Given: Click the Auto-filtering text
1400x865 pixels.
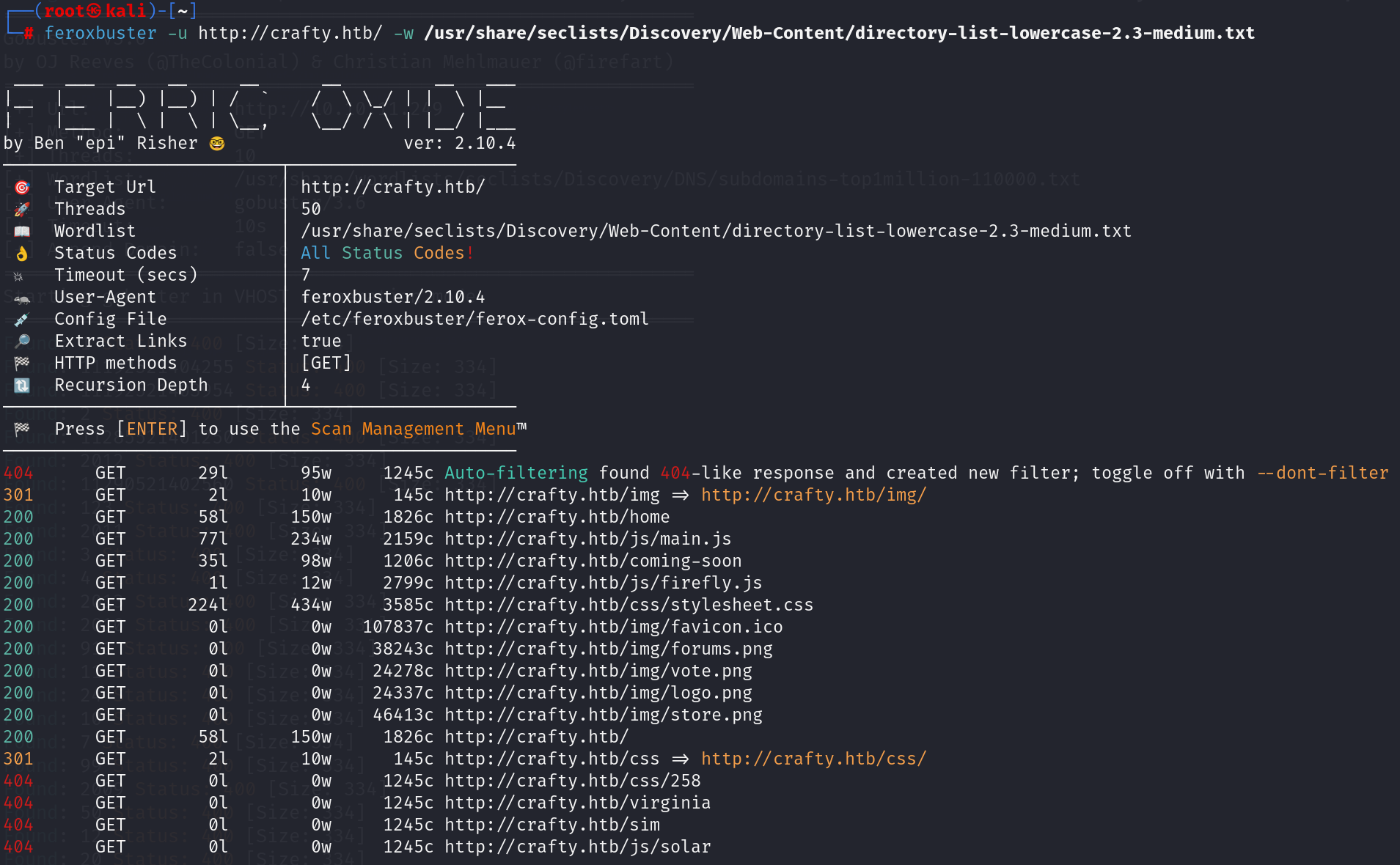Looking at the screenshot, I should [516, 473].
